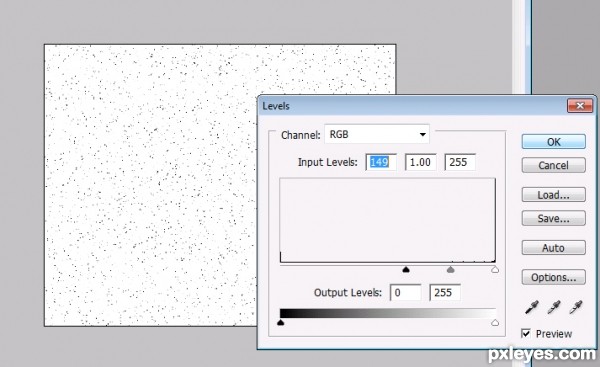Toggle the Preview checkbox
This screenshot has width=600, height=367.
pos(526,333)
